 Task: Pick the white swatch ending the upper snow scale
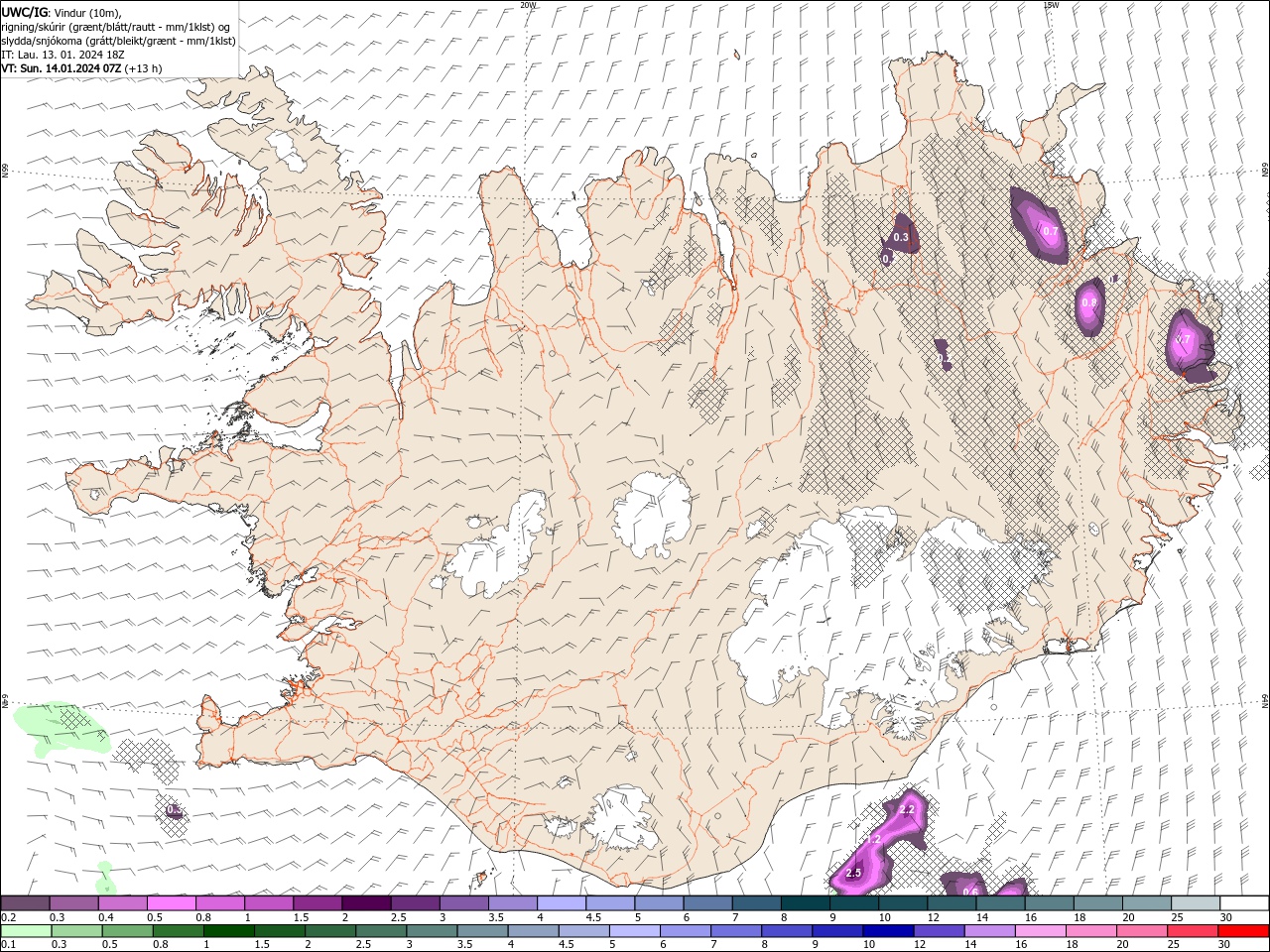tap(1244, 903)
